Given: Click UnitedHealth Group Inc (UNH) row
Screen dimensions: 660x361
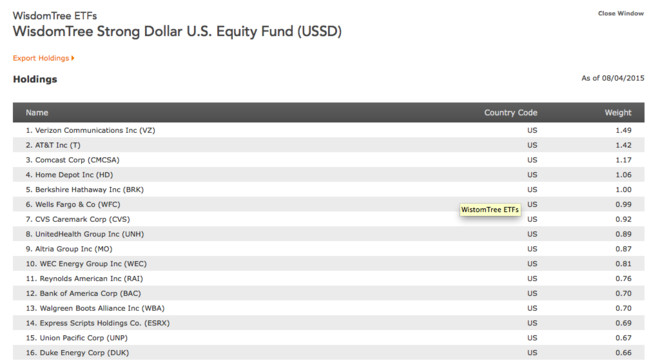Looking at the screenshot, I should [328, 234].
